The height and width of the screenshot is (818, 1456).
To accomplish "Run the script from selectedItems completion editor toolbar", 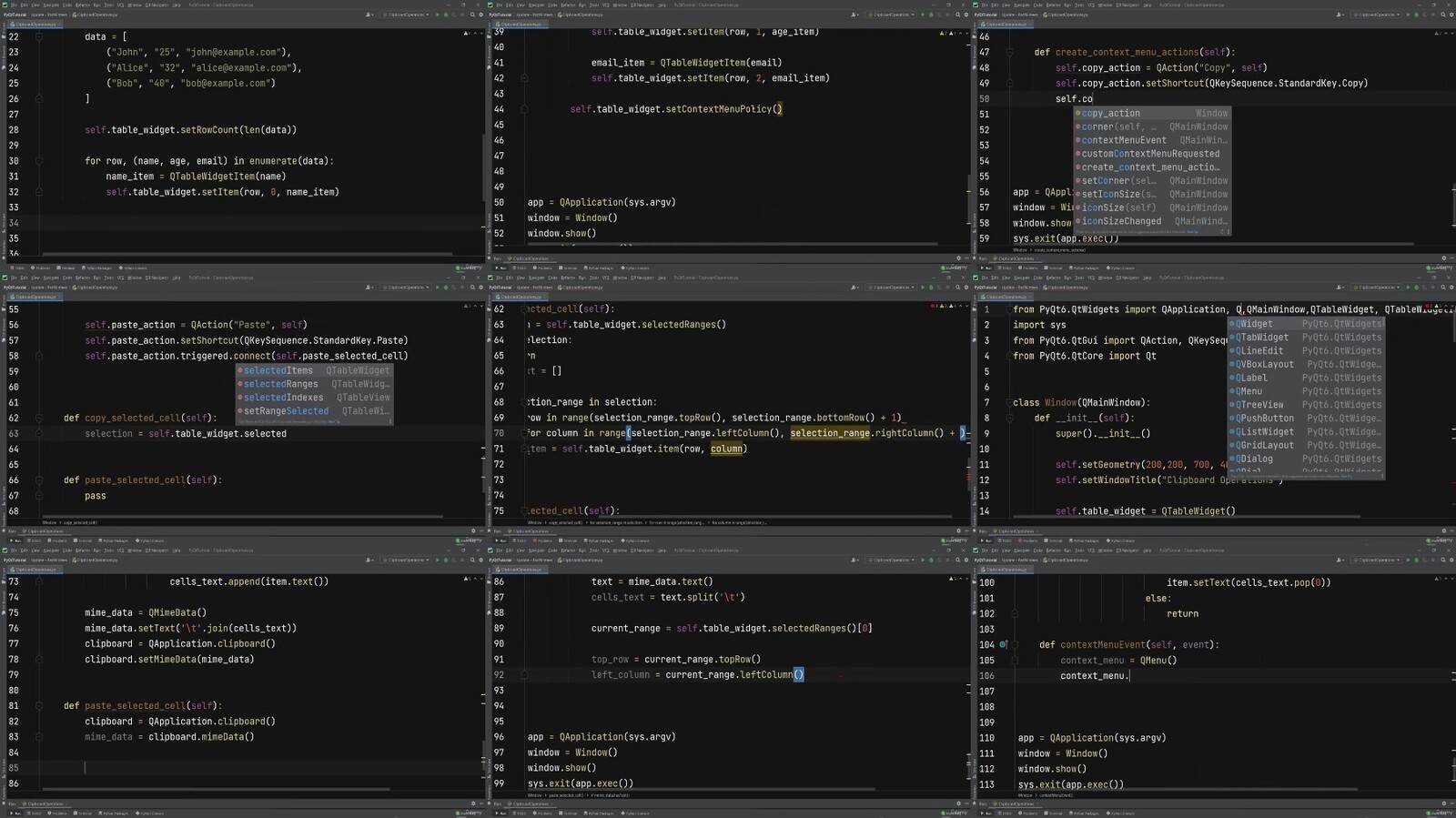I will pos(437,288).
